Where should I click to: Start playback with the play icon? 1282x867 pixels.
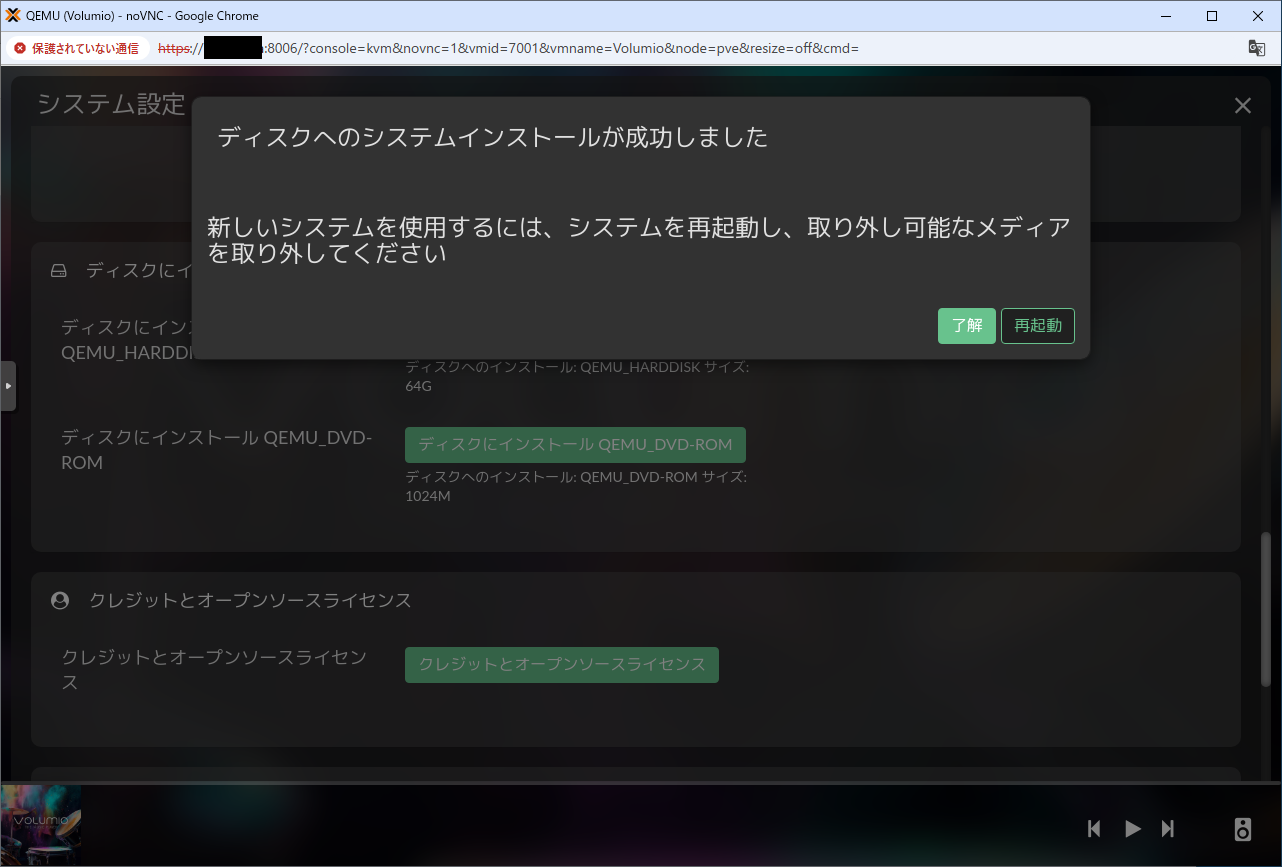[1132, 828]
